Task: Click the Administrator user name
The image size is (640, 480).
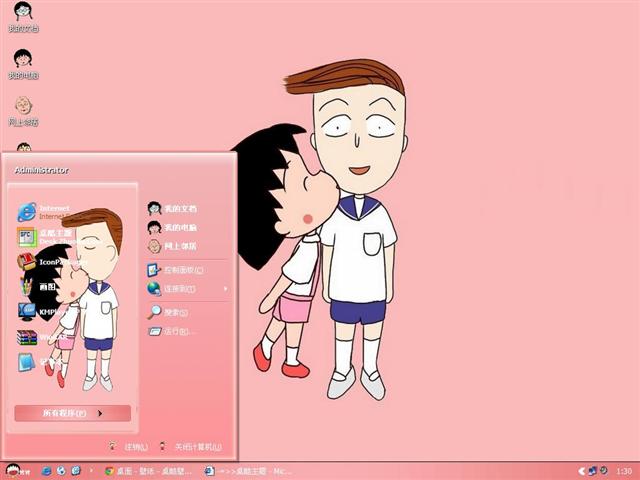Action: pyautogui.click(x=41, y=170)
